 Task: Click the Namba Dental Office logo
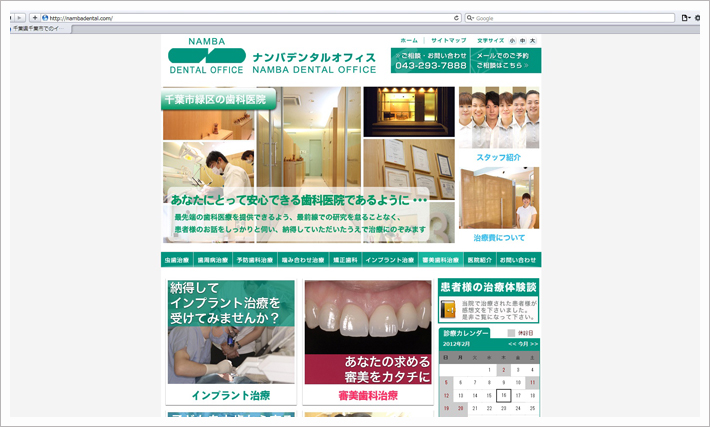(205, 56)
